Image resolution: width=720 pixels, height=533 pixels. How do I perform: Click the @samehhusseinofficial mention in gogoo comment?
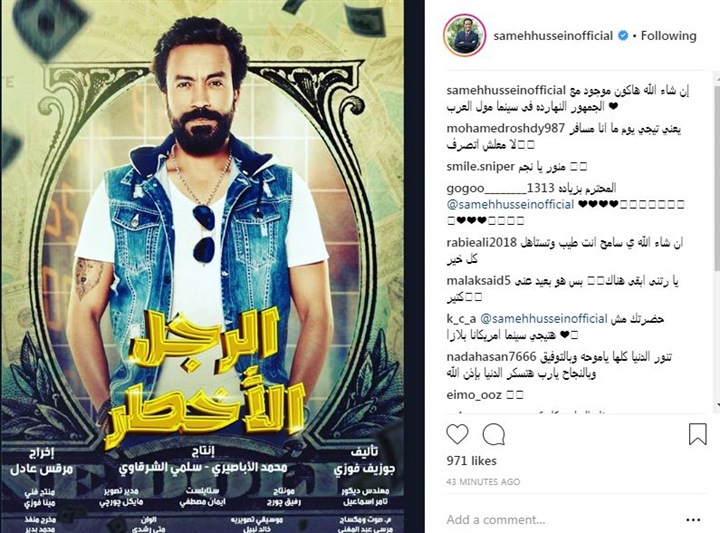click(x=510, y=204)
